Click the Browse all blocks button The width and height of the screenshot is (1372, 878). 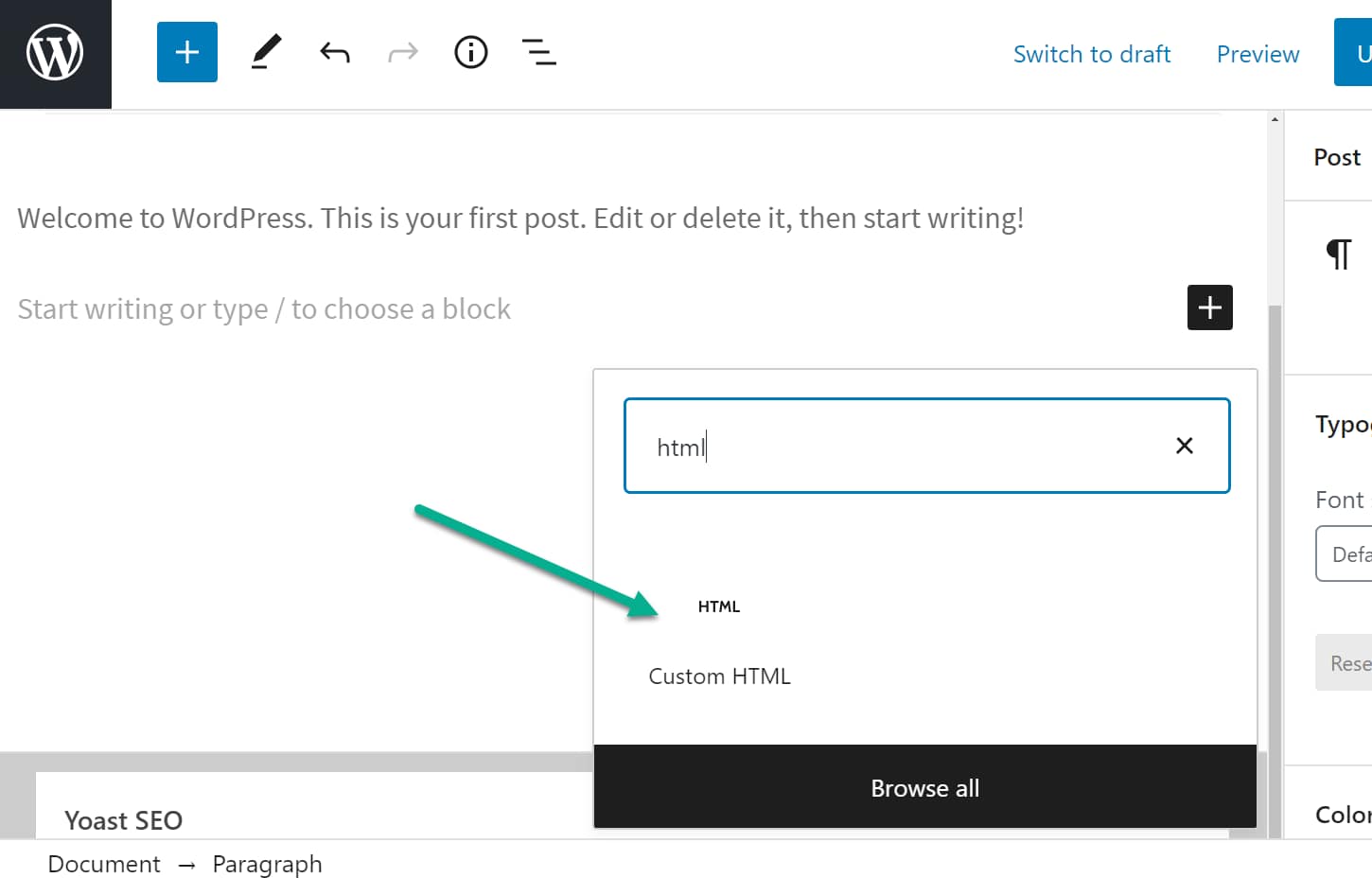[924, 787]
